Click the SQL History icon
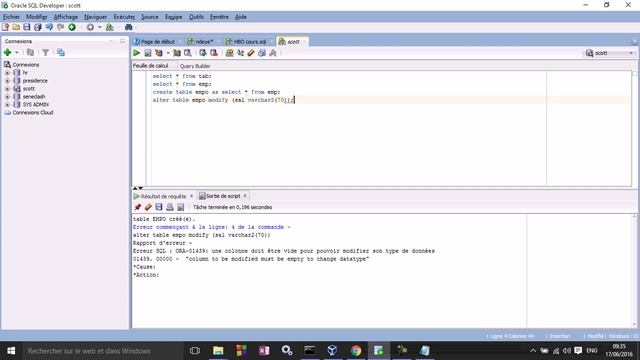Image resolution: width=640 pixels, height=360 pixels. [x=262, y=53]
